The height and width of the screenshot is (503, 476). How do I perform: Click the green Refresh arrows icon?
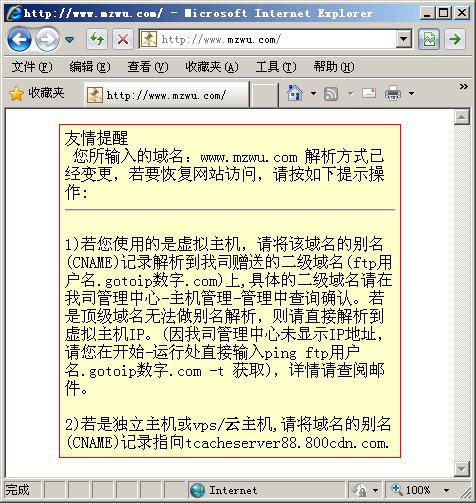[97, 39]
